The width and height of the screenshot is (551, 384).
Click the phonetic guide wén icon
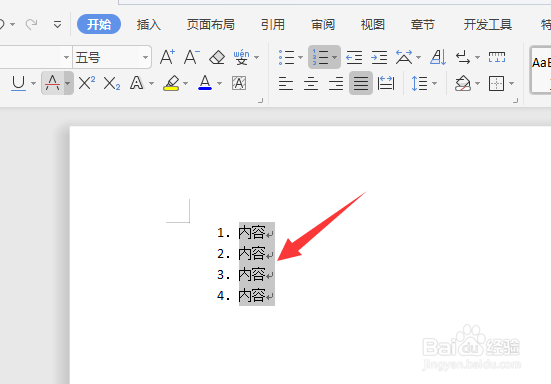coord(241,57)
